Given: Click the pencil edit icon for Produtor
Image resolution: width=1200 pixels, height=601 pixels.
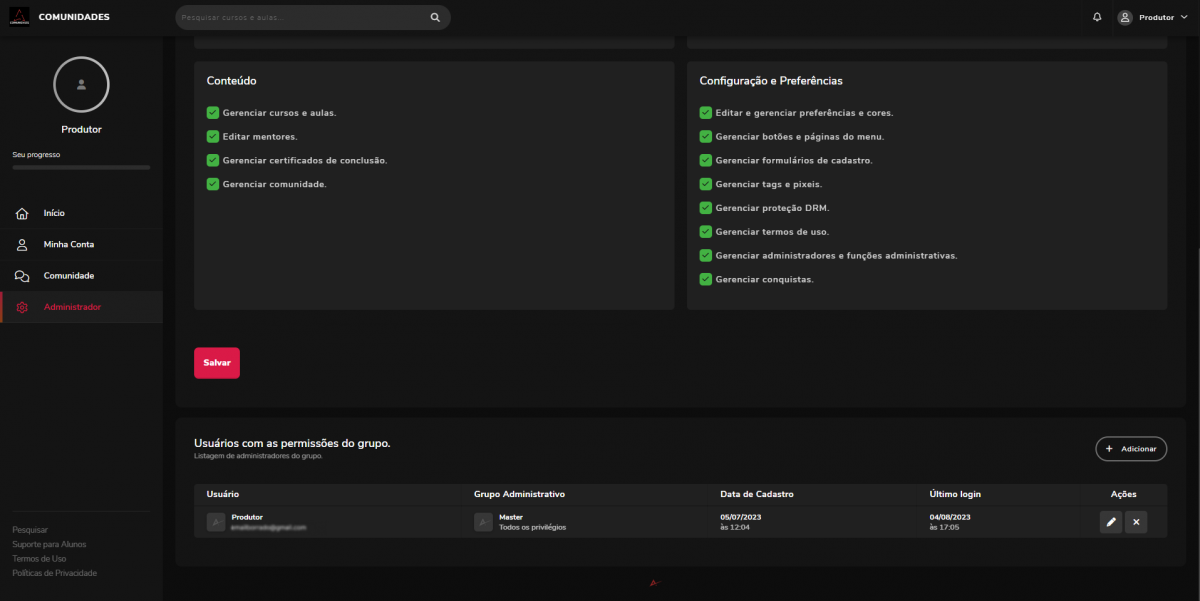Looking at the screenshot, I should [1110, 522].
